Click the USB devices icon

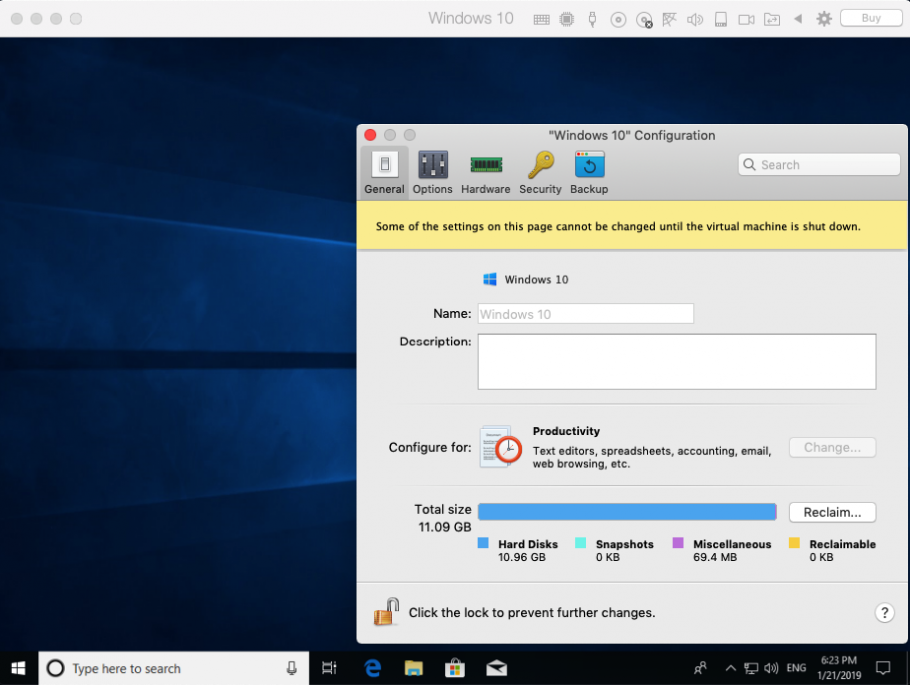tap(592, 18)
